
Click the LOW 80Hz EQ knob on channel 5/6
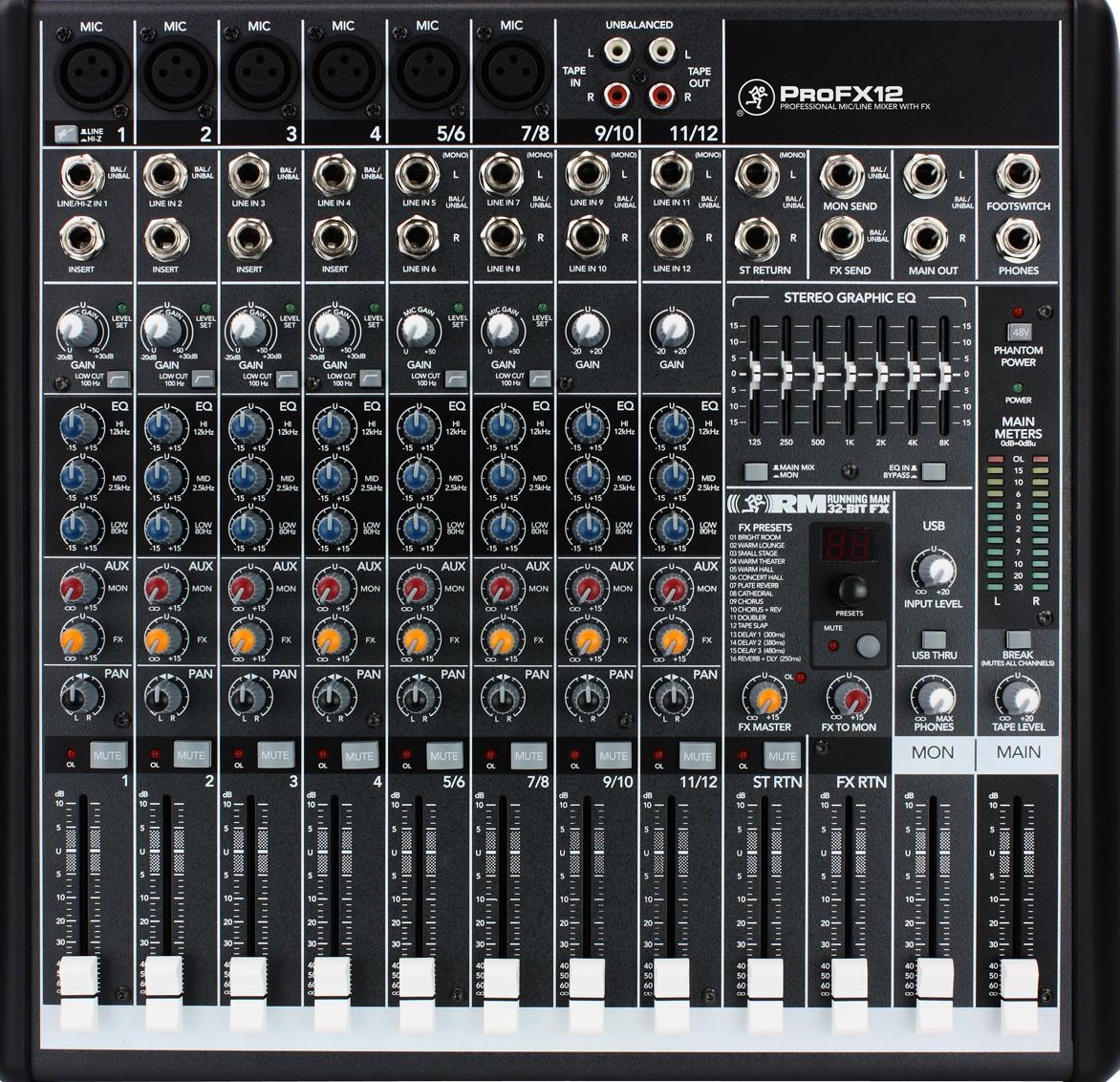pyautogui.click(x=418, y=527)
